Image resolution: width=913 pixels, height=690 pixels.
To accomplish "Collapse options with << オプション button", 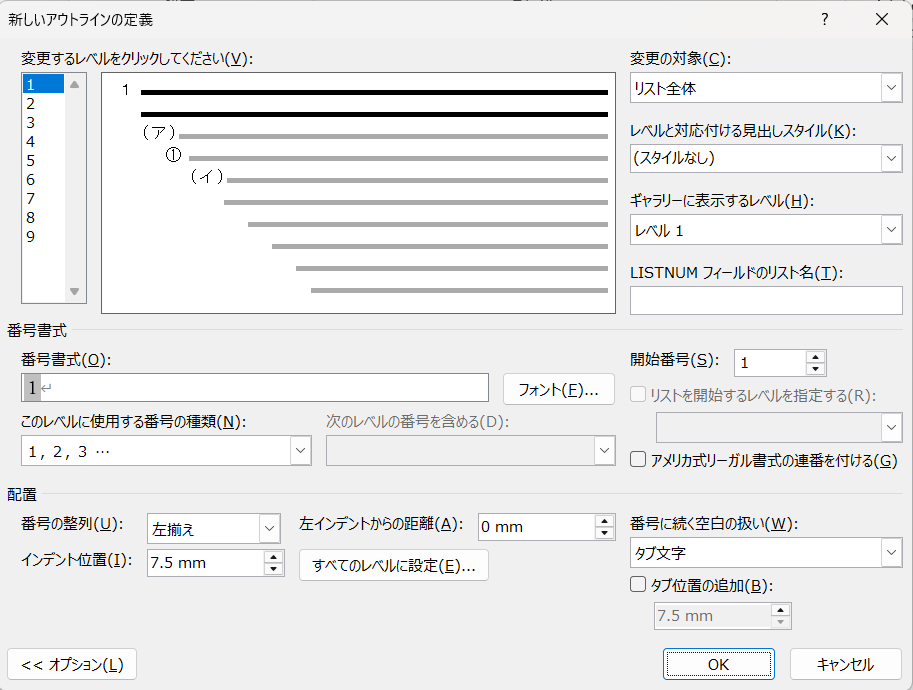I will pyautogui.click(x=72, y=664).
